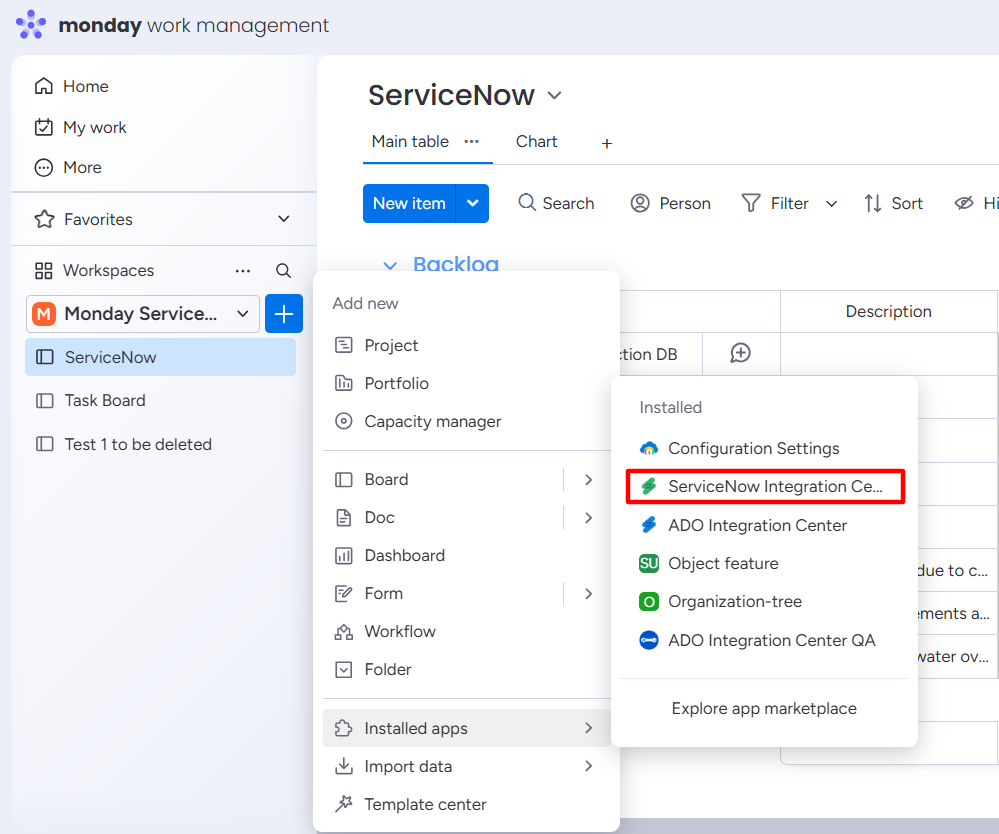Switch to the Main table tab
Screen dimensions: 999x834
tap(410, 141)
